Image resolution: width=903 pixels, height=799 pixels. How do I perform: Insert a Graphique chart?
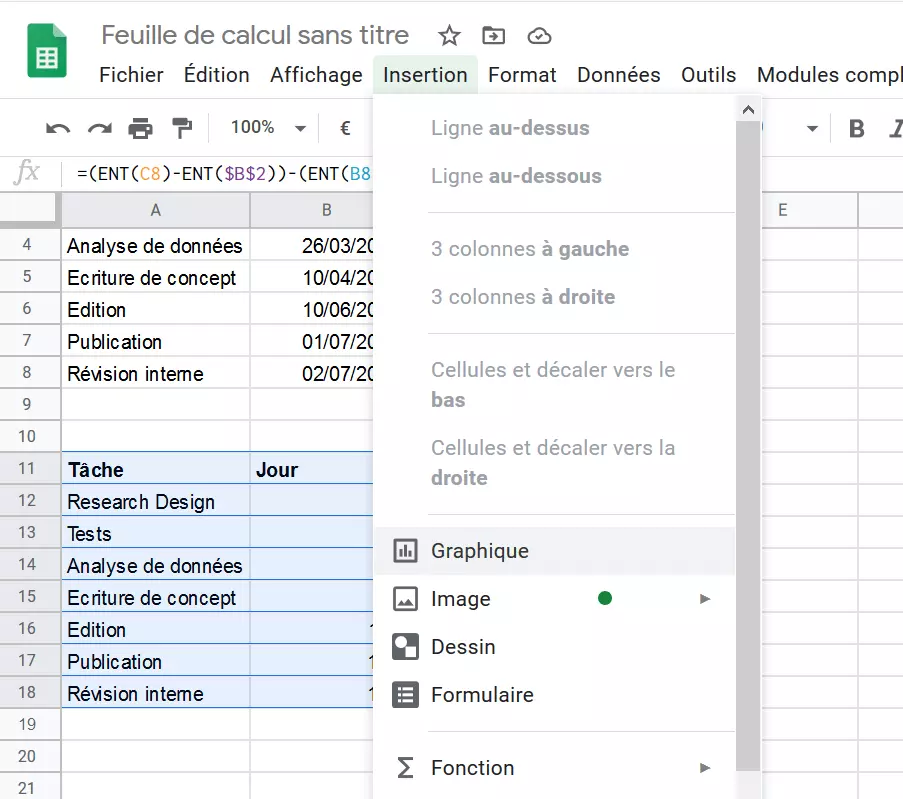[x=555, y=551]
